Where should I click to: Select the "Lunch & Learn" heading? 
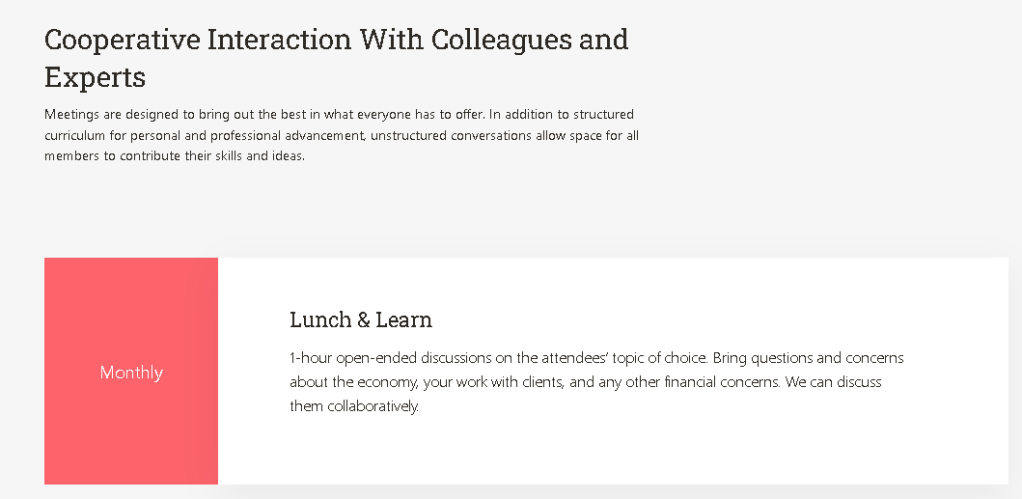[361, 320]
